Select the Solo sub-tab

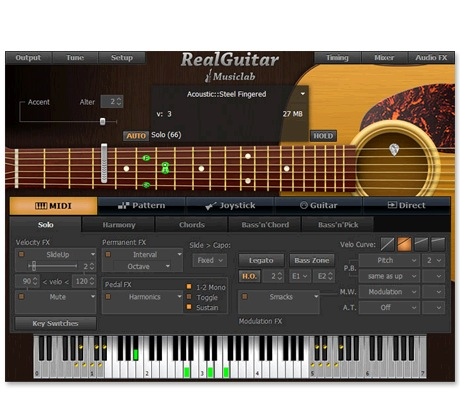pyautogui.click(x=46, y=225)
